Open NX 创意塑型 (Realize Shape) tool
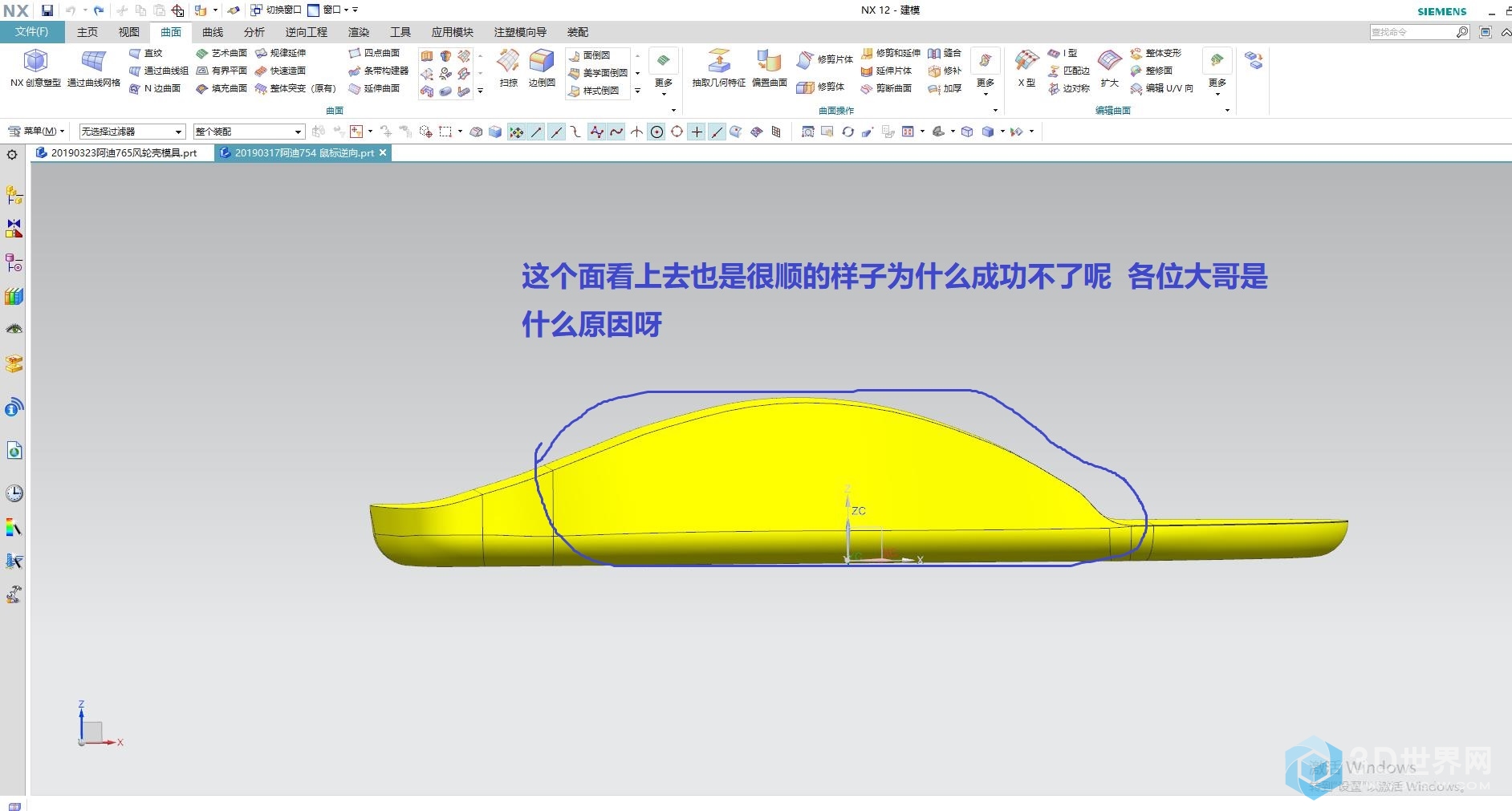 click(x=35, y=68)
